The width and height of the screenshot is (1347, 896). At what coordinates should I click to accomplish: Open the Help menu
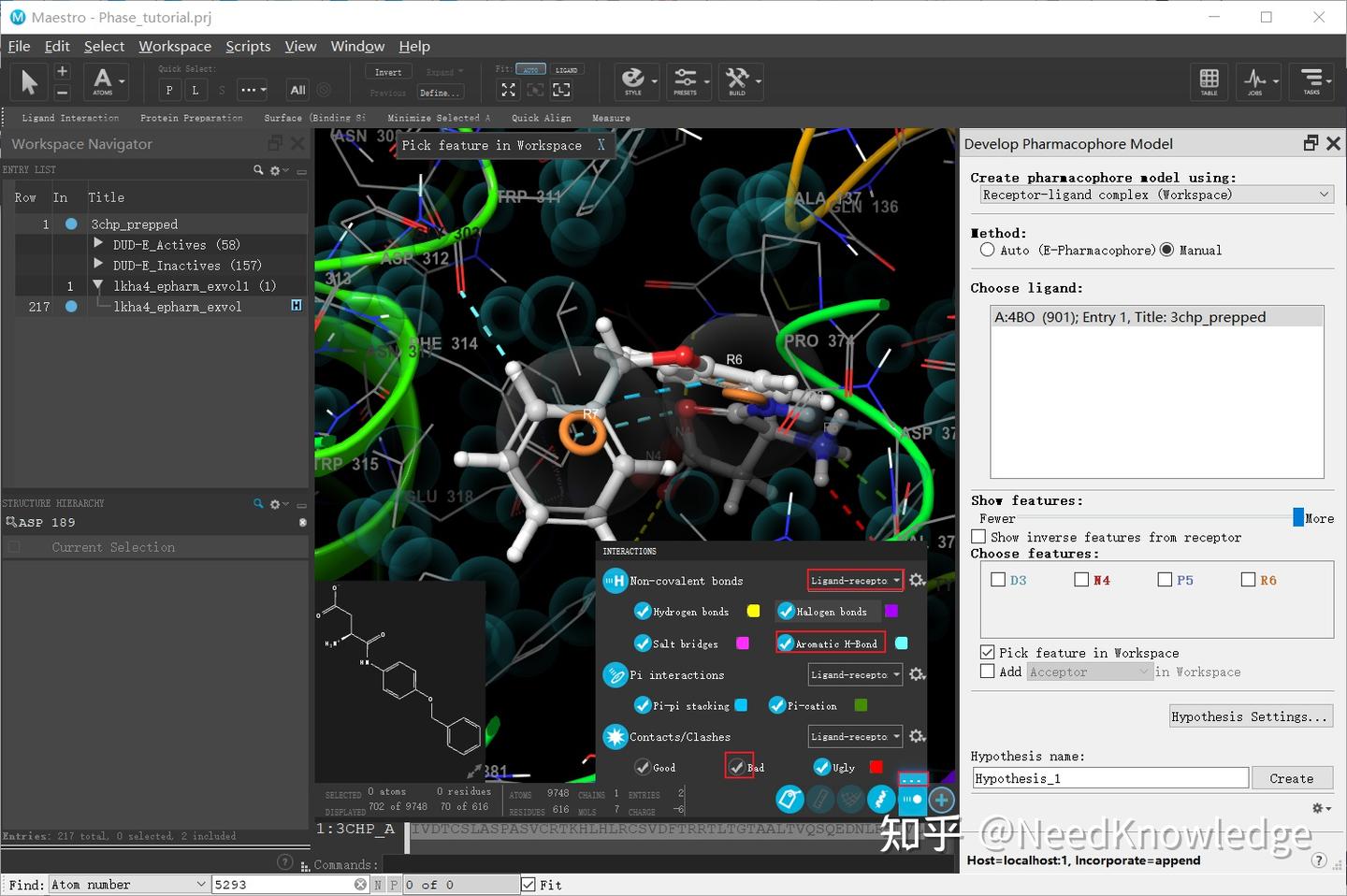pyautogui.click(x=414, y=46)
